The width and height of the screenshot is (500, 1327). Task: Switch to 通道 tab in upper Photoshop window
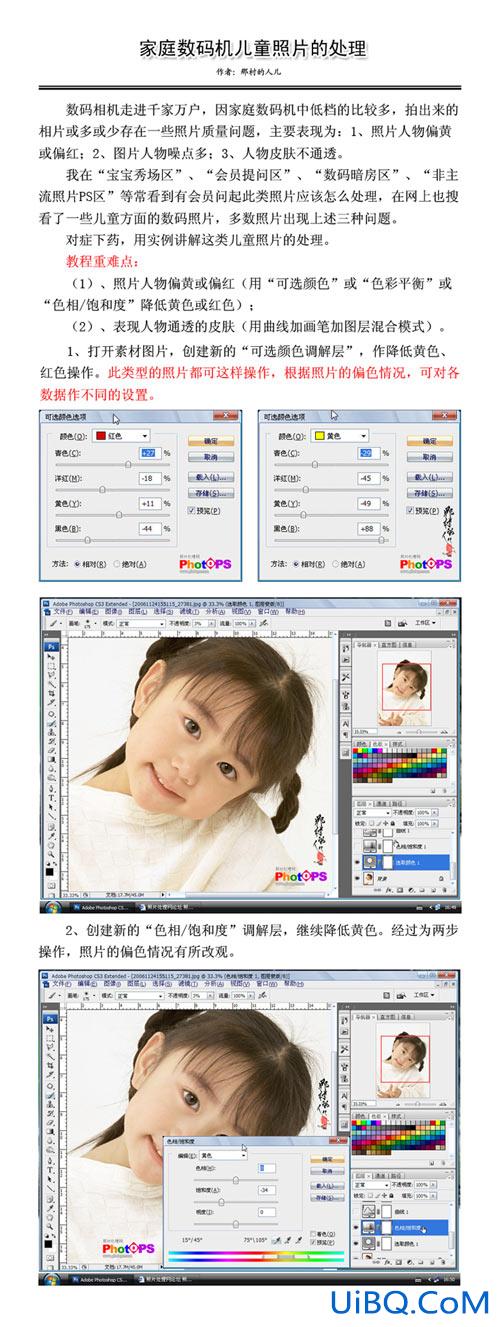pyautogui.click(x=382, y=803)
